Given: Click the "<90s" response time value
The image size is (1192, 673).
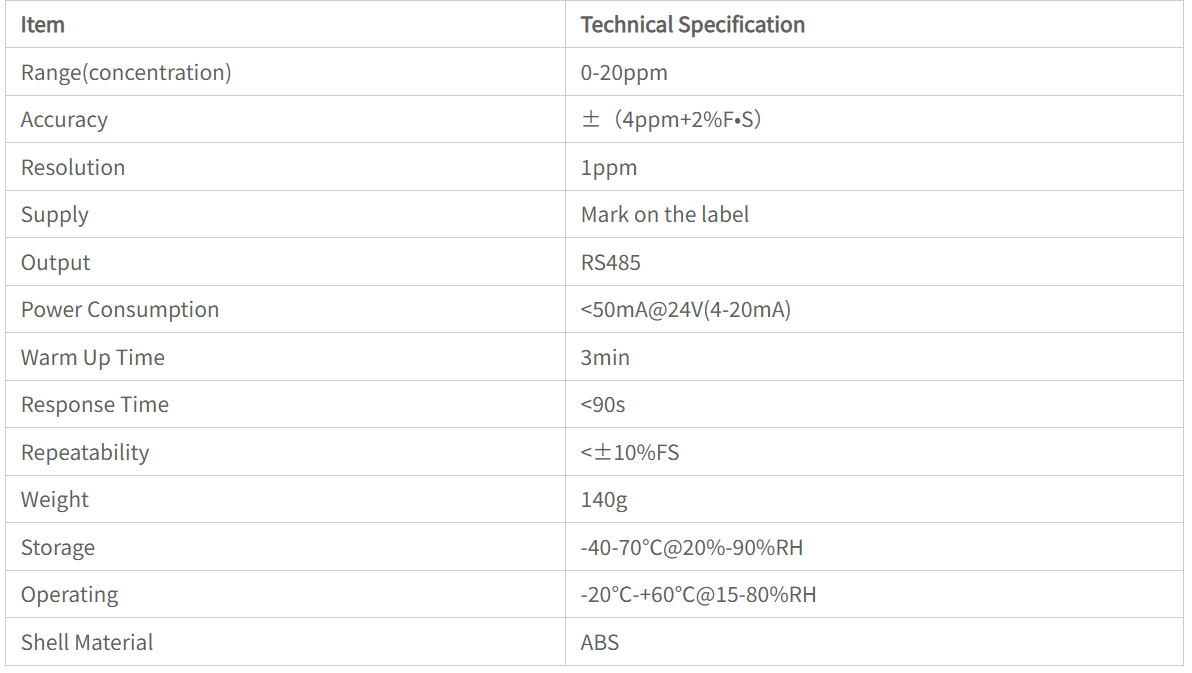Looking at the screenshot, I should [x=602, y=405].
